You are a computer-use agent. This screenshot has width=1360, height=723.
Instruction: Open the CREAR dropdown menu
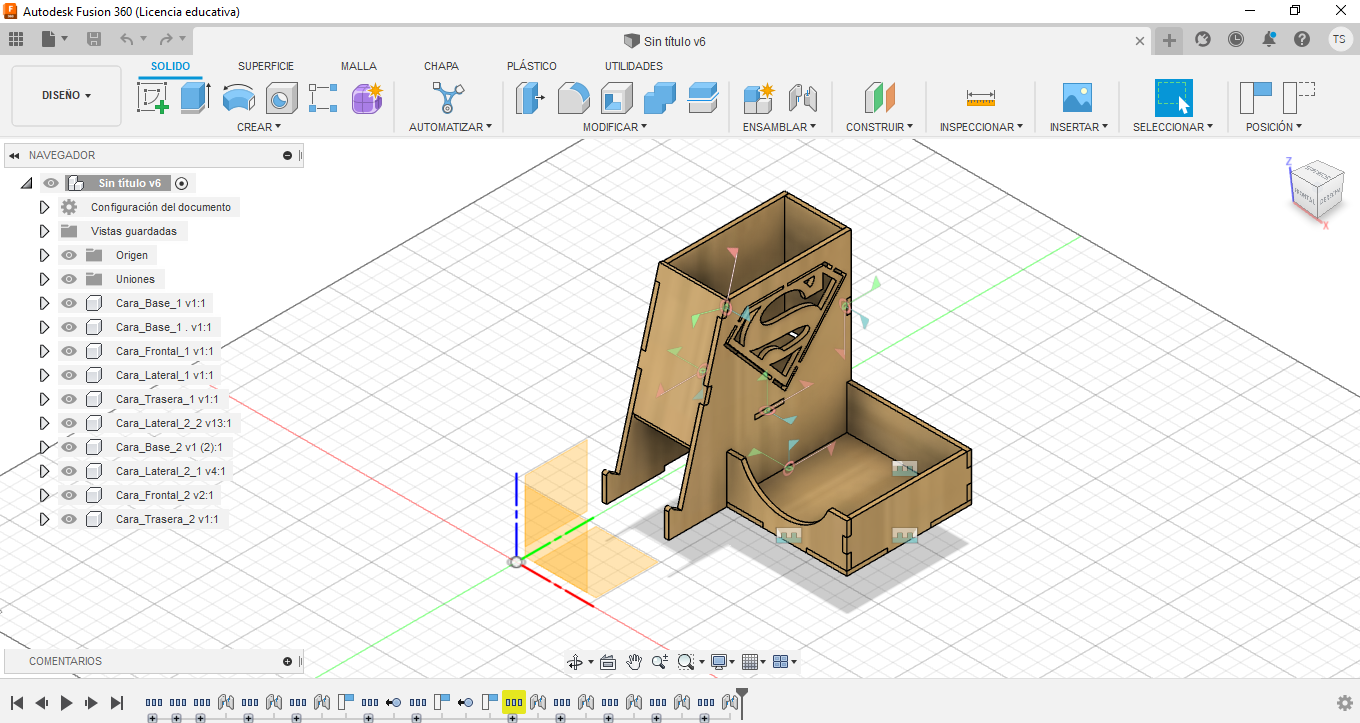click(x=259, y=127)
